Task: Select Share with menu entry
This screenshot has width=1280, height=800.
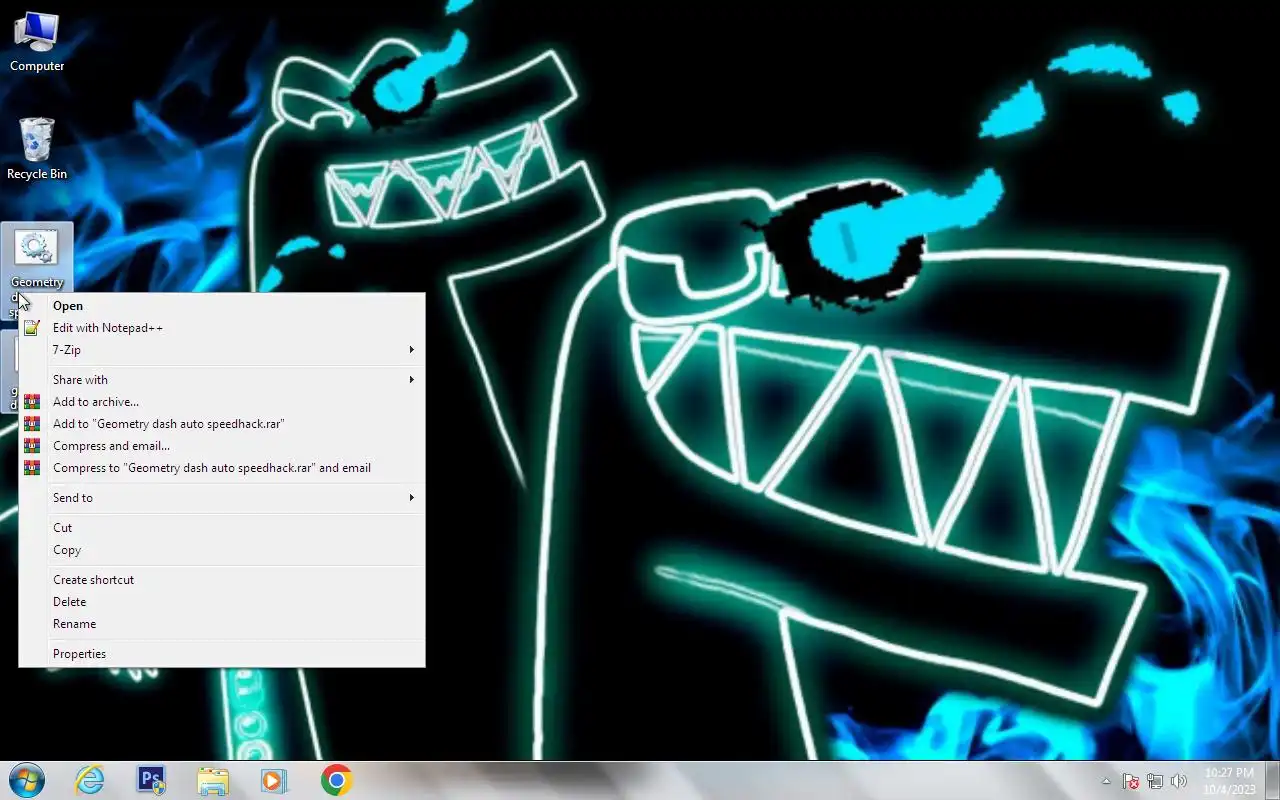Action: [222, 380]
